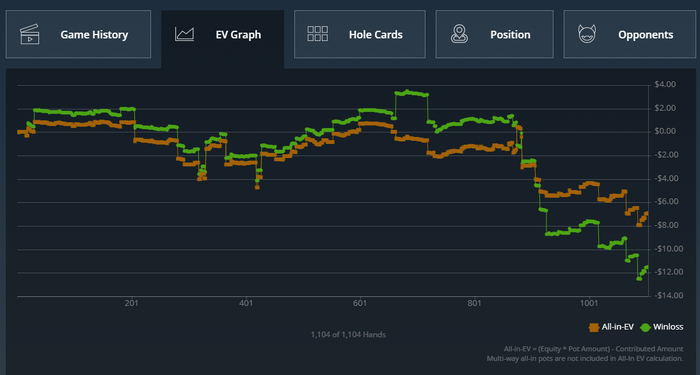Image resolution: width=700 pixels, height=375 pixels.
Task: Click the grid Hole Cards icon
Action: click(318, 34)
